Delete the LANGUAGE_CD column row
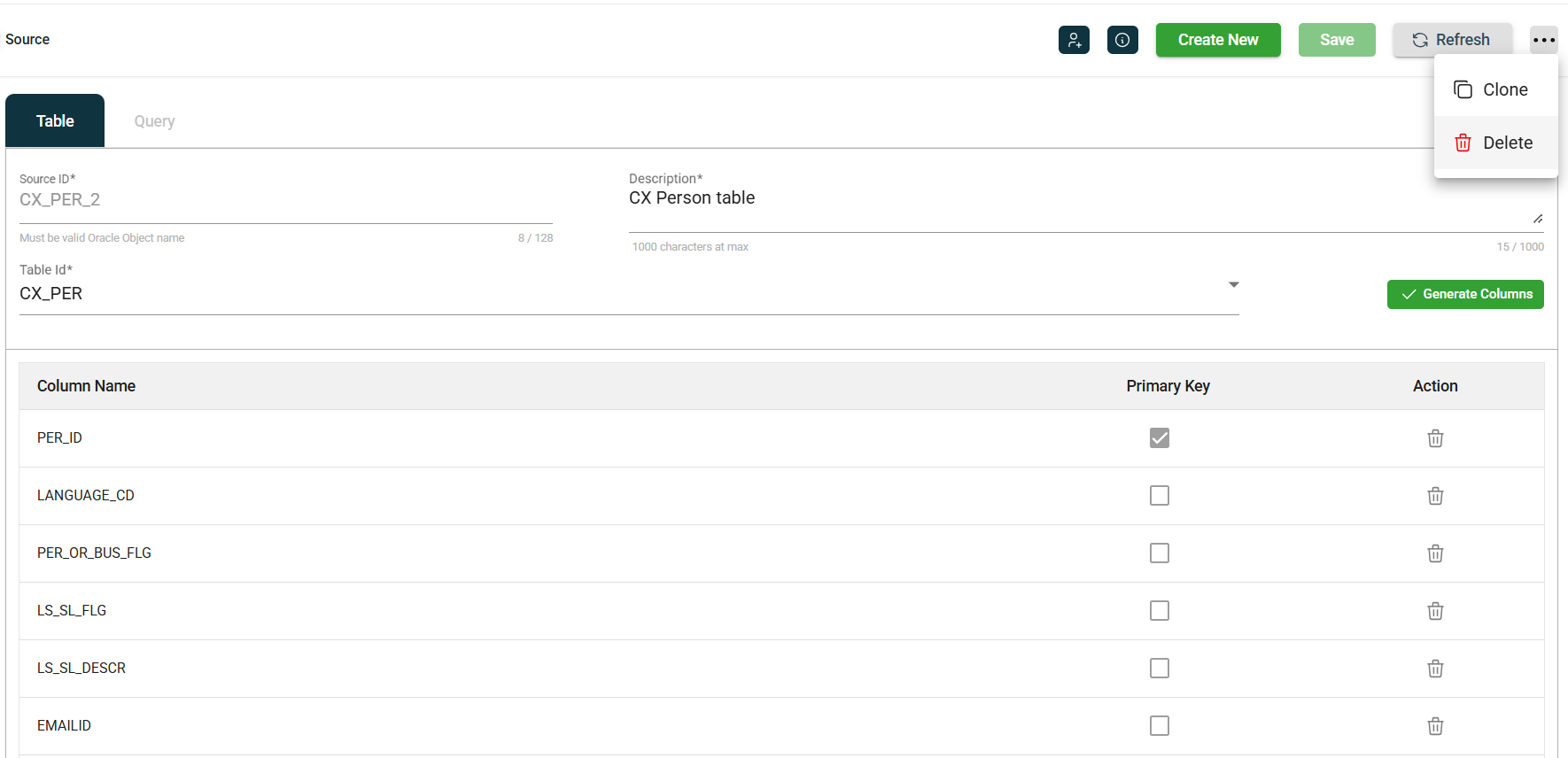 pyautogui.click(x=1435, y=496)
